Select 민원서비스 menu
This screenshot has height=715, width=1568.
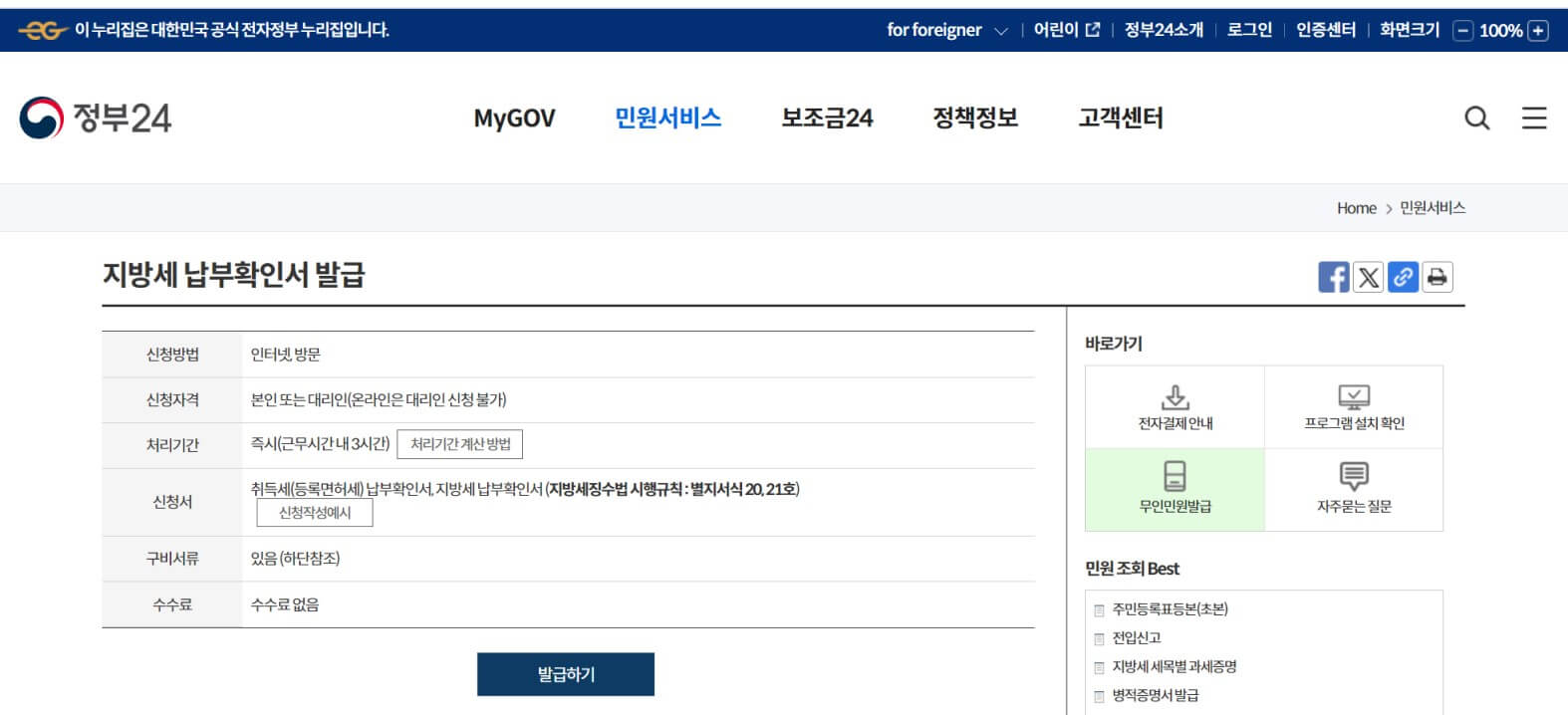667,119
